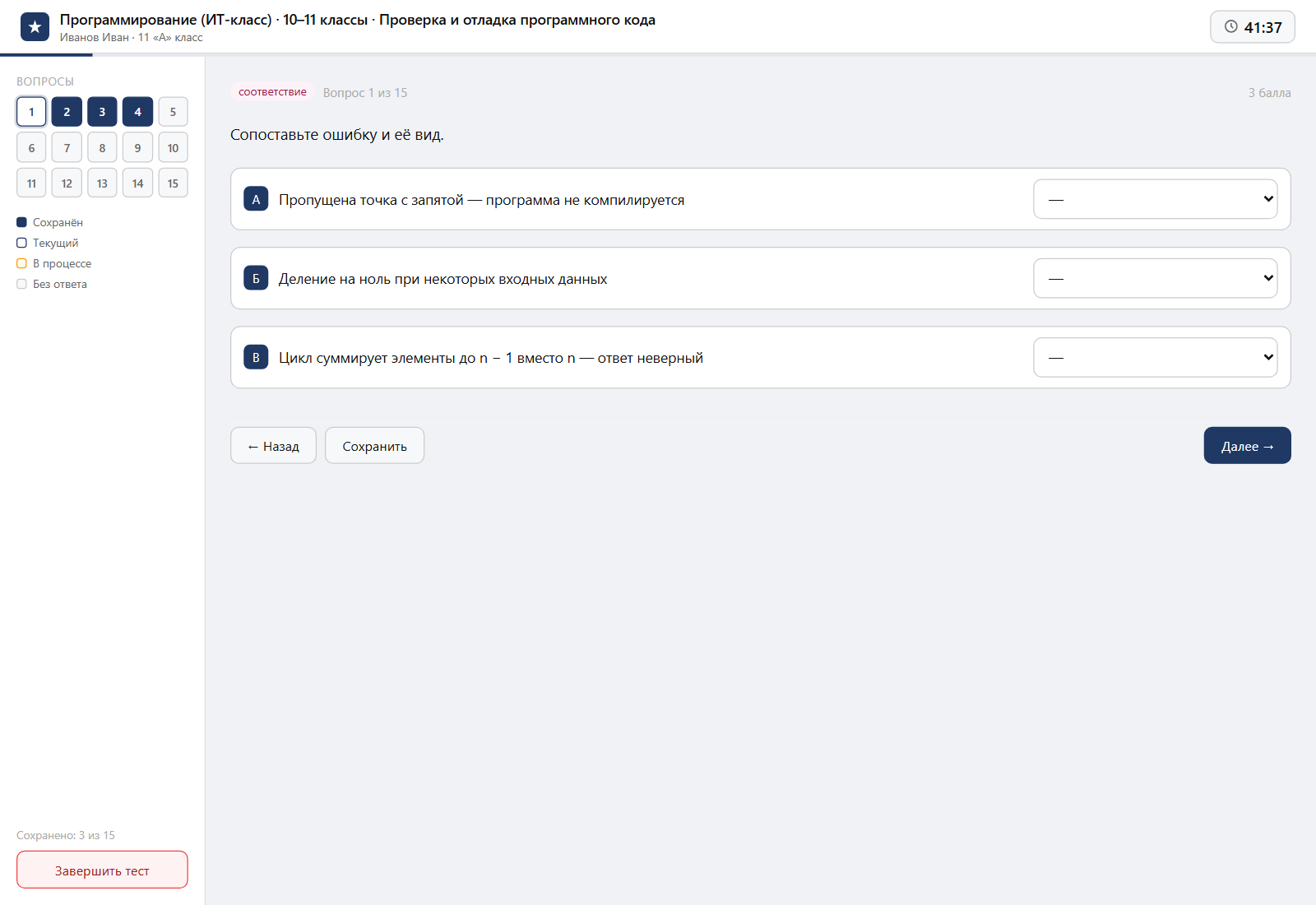Click Завершить тест button

102,870
